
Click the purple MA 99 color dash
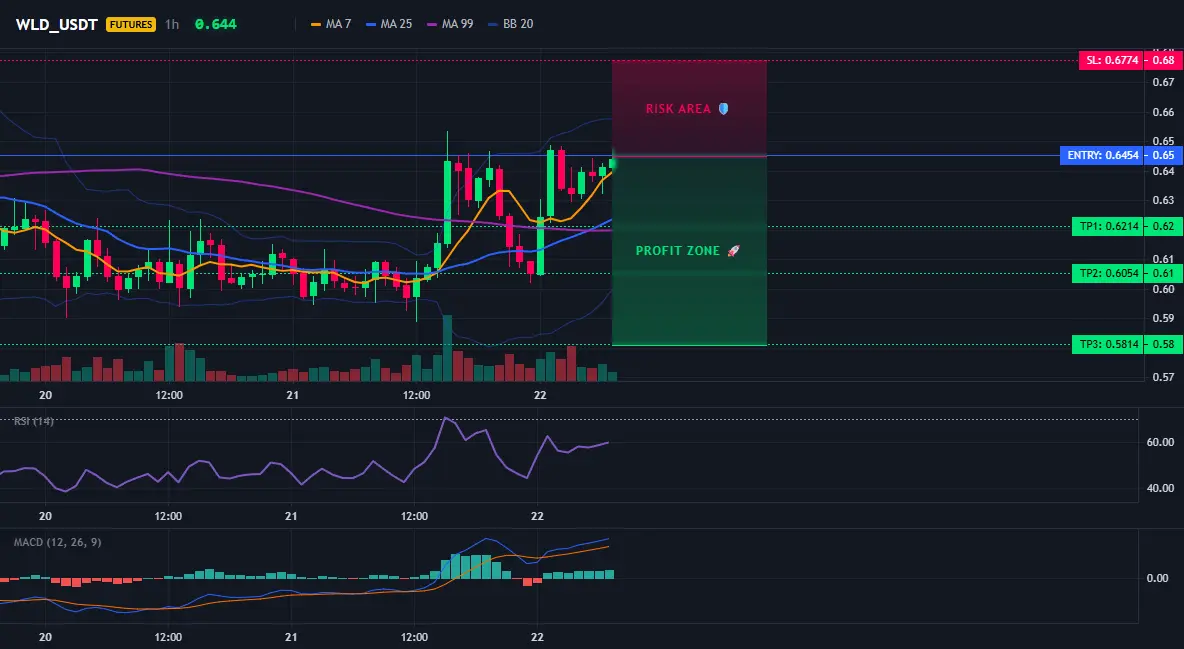pyautogui.click(x=432, y=24)
